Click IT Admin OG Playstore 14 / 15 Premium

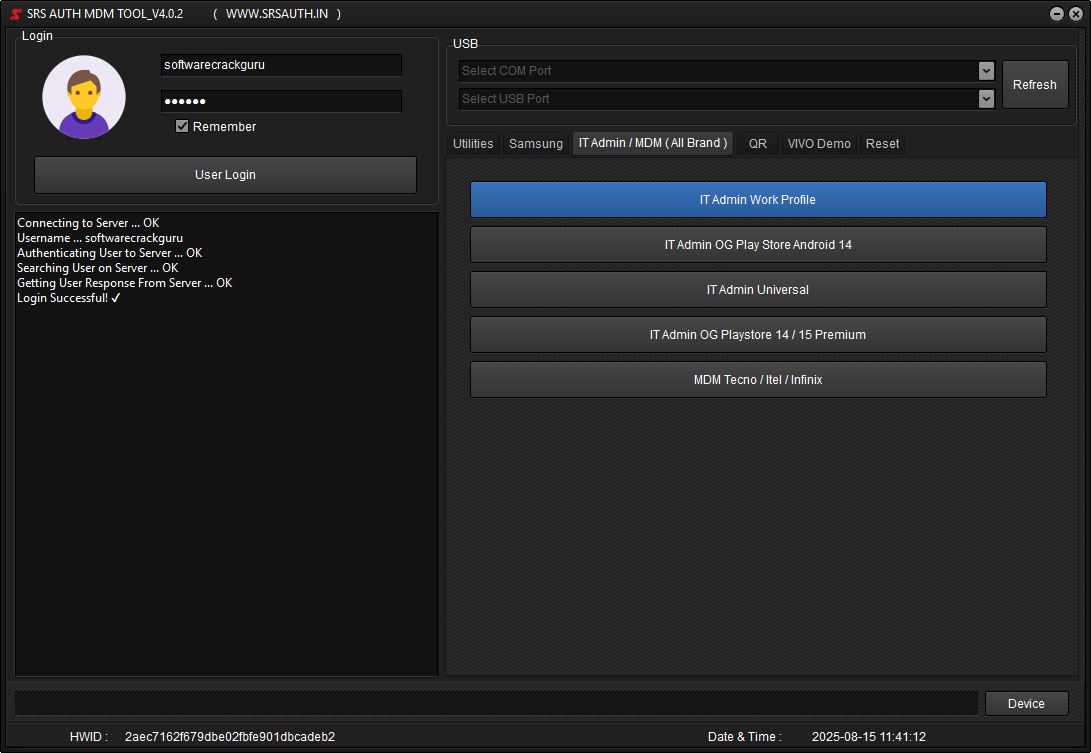757,334
